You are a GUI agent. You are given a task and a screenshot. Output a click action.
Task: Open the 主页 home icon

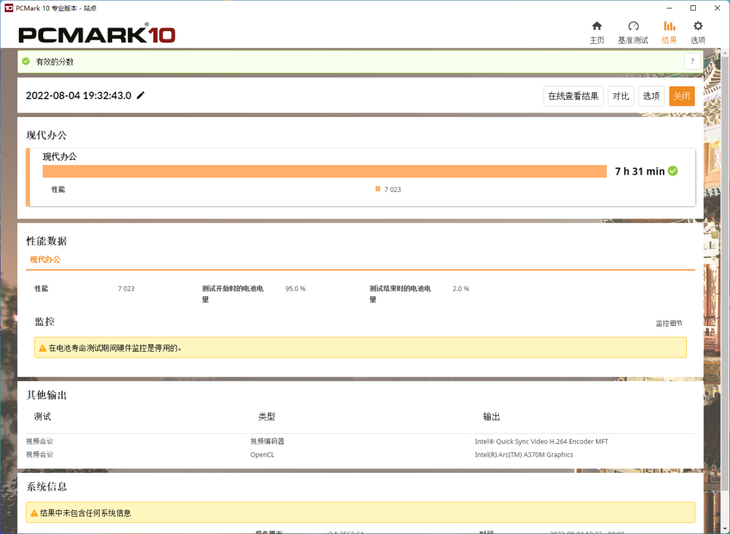point(597,26)
